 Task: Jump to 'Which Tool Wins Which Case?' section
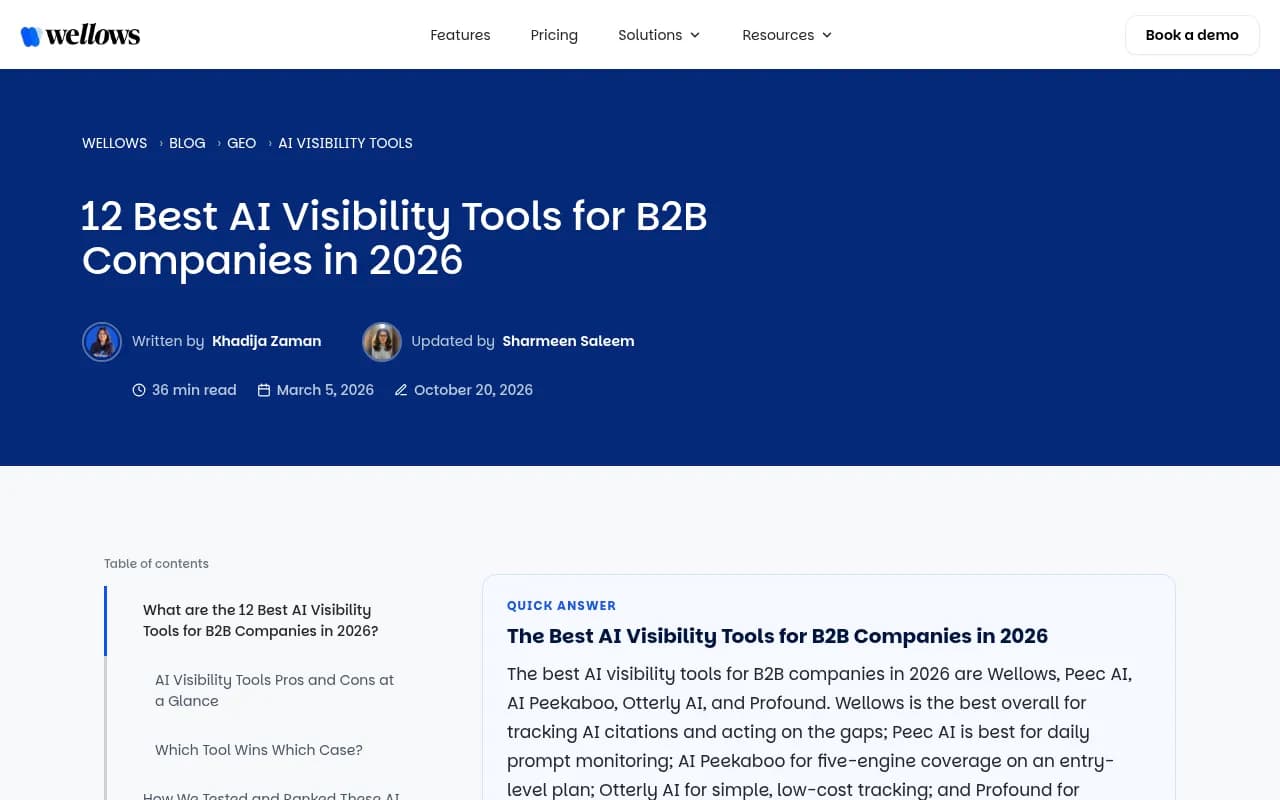pos(259,750)
